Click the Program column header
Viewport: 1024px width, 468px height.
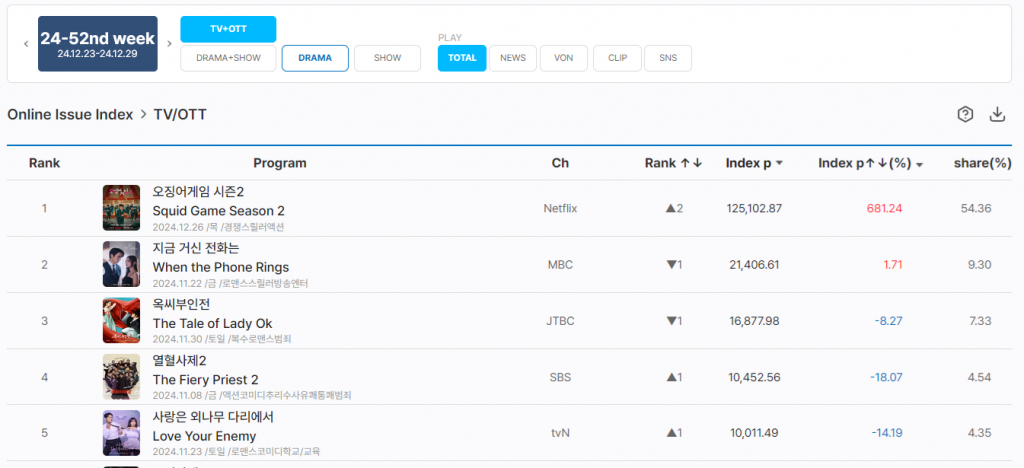click(x=280, y=163)
